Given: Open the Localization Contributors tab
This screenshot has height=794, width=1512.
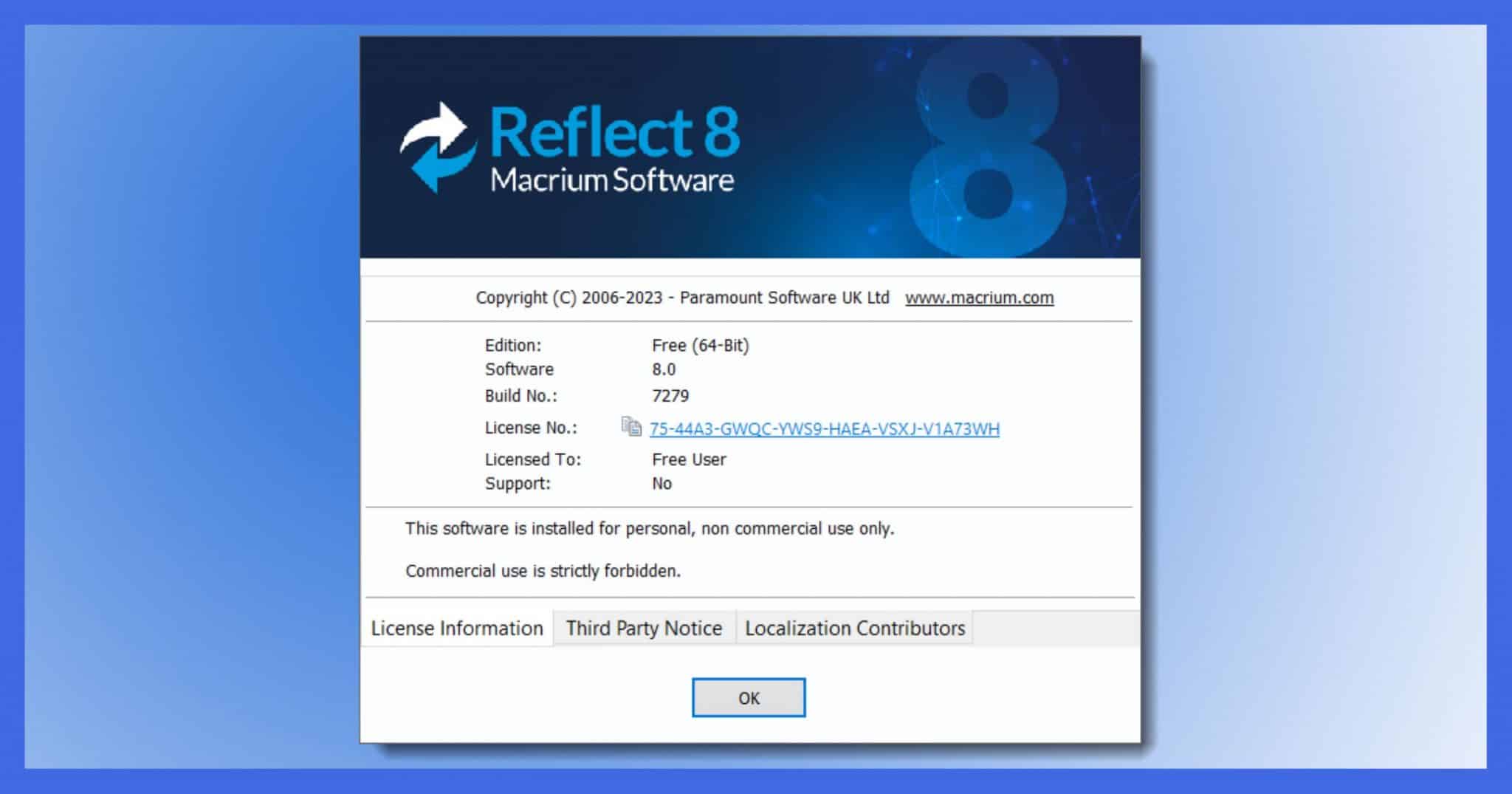Looking at the screenshot, I should (854, 628).
